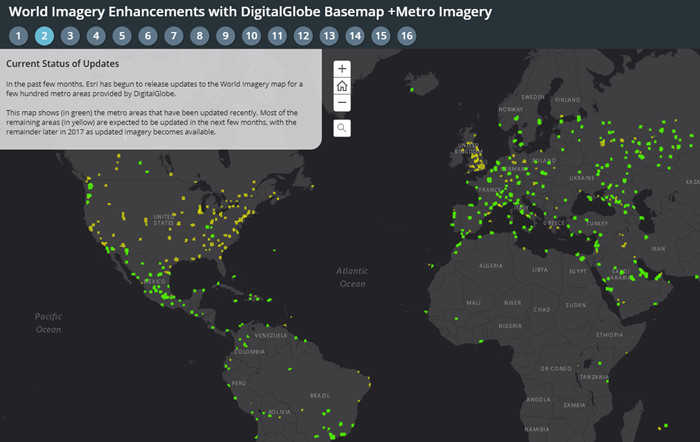Select section 11 bubble
This screenshot has height=442, width=700.
[x=277, y=36]
